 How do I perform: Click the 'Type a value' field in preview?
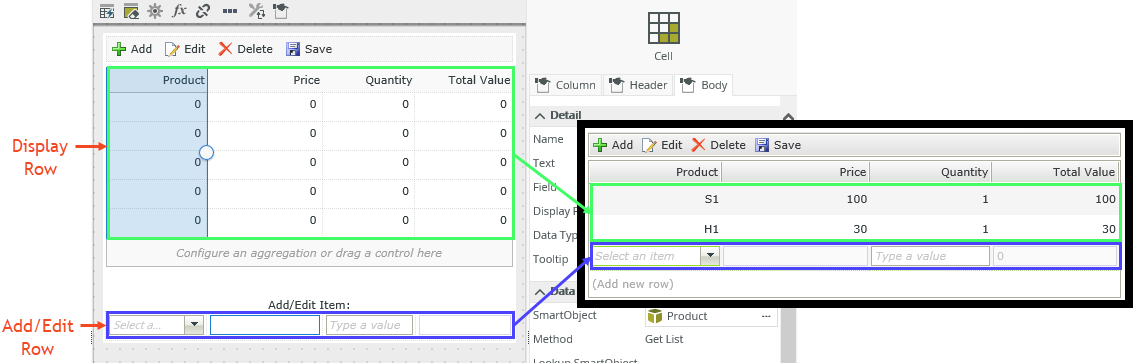pos(930,255)
